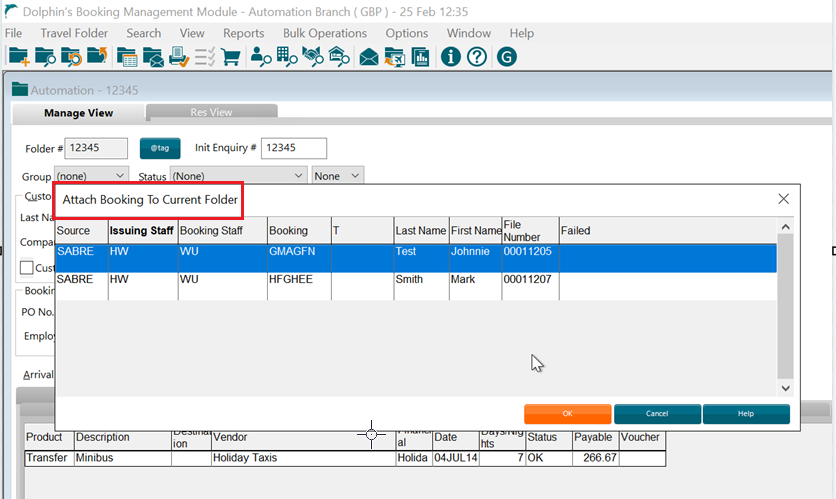Select the Manage View tab
Viewport: 836px width, 499px height.
point(78,112)
